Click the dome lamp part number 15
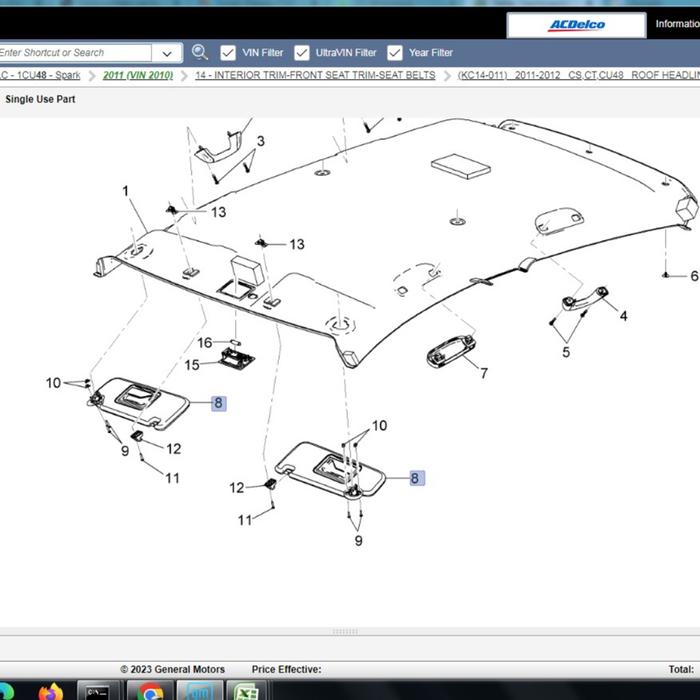Screen dimensions: 700x700 click(192, 365)
